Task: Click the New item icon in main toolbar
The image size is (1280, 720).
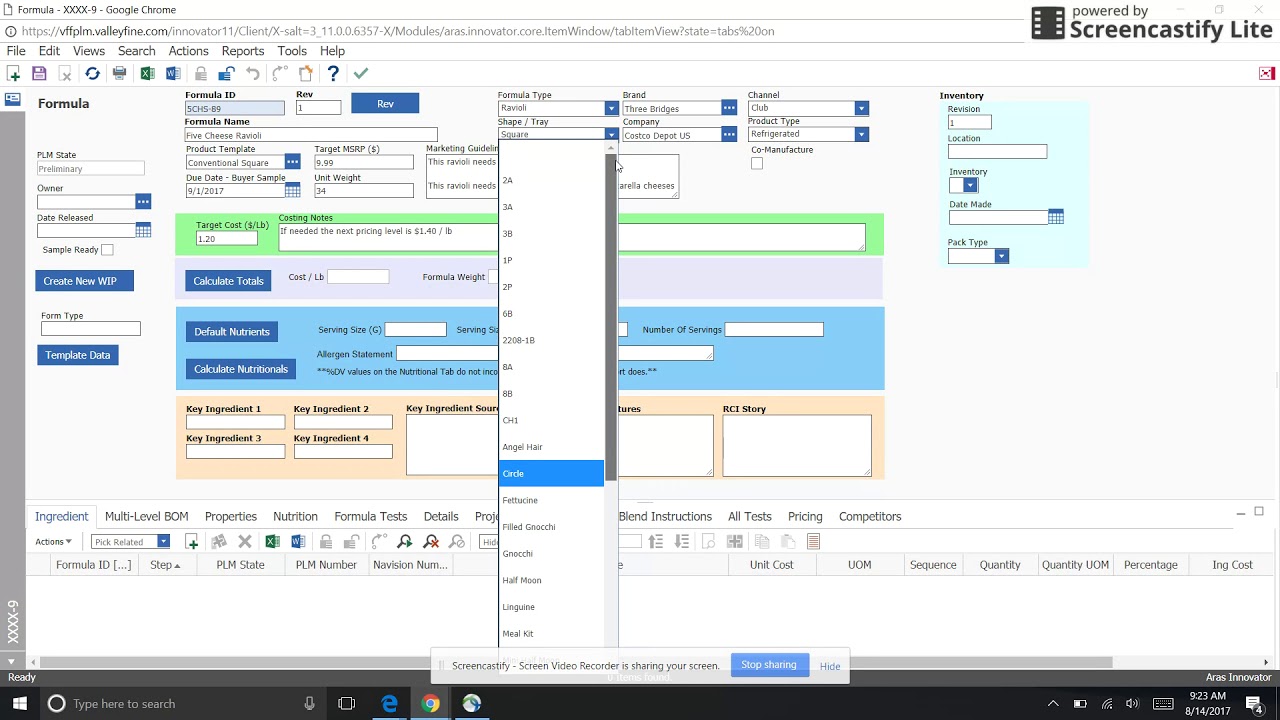Action: pos(13,74)
